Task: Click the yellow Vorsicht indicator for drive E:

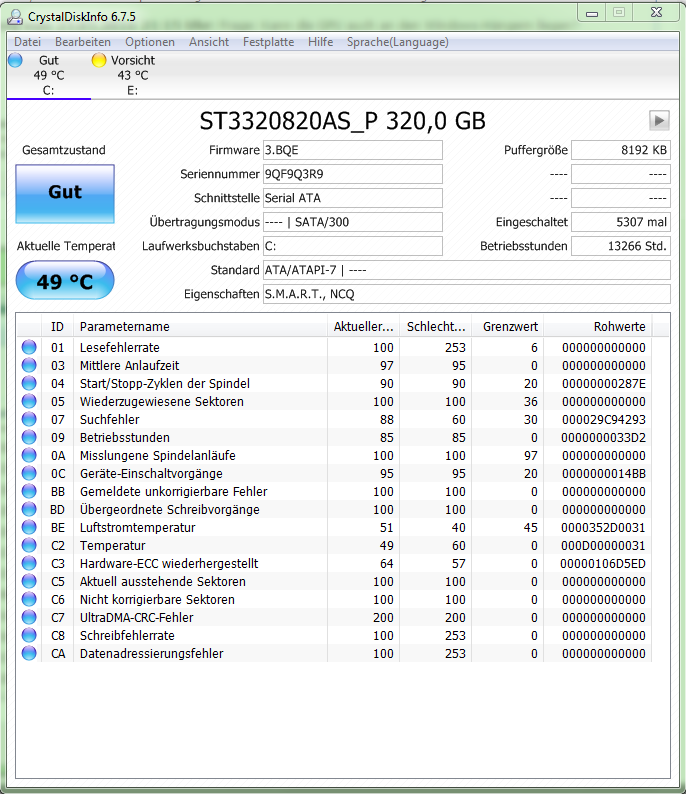Action: (99, 60)
